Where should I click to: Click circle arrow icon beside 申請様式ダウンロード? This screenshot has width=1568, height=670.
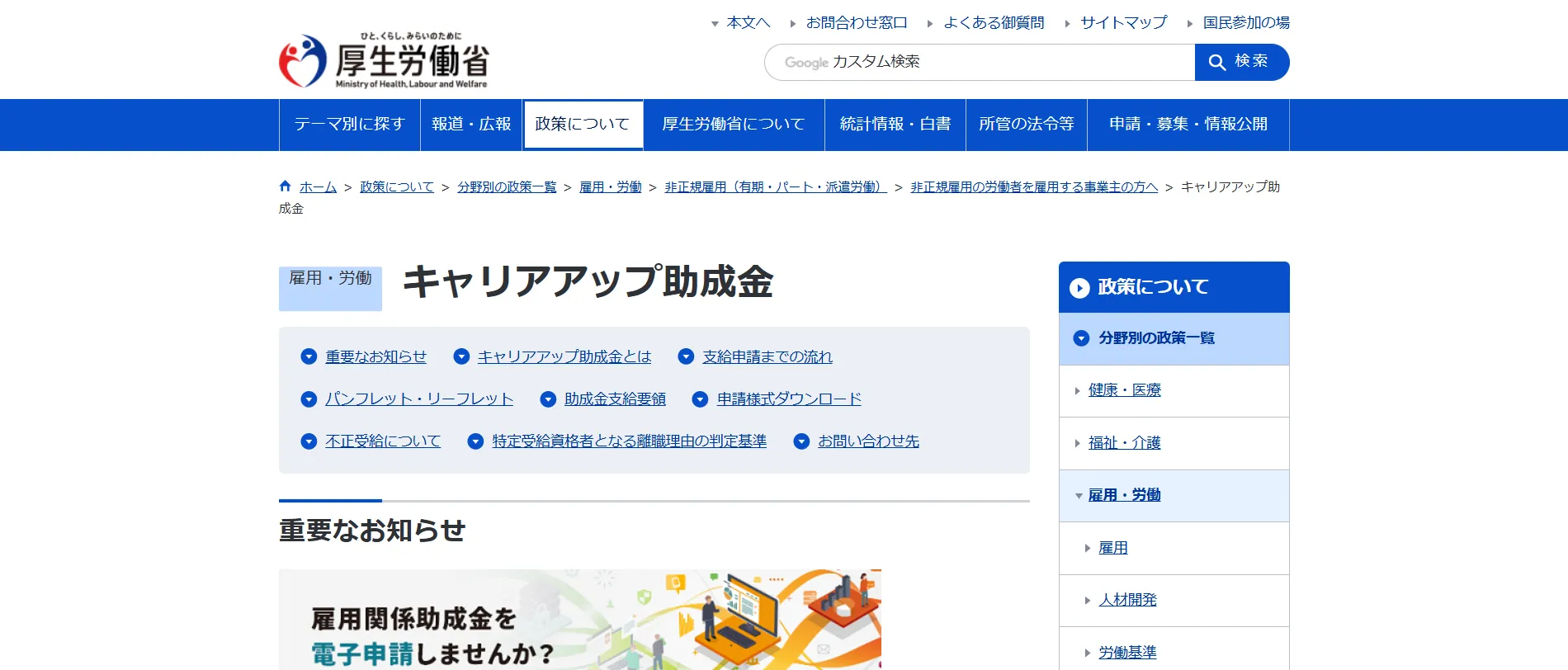tap(700, 399)
